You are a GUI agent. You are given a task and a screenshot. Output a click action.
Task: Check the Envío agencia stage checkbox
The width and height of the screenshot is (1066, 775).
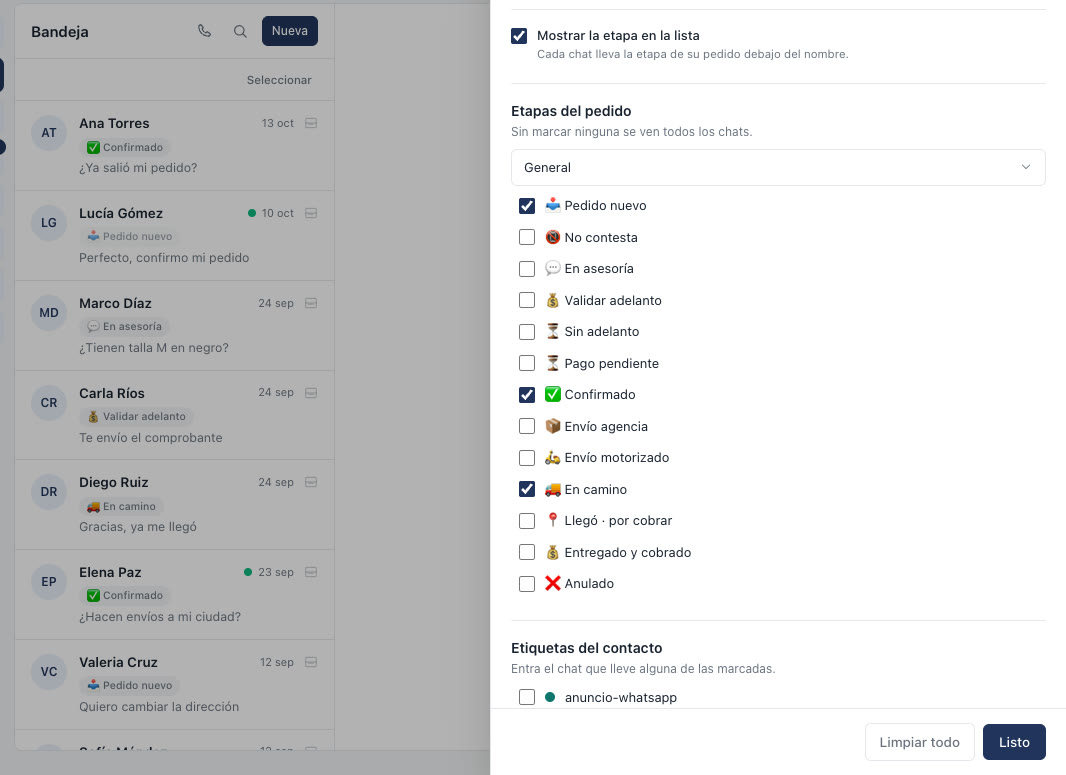tap(527, 426)
